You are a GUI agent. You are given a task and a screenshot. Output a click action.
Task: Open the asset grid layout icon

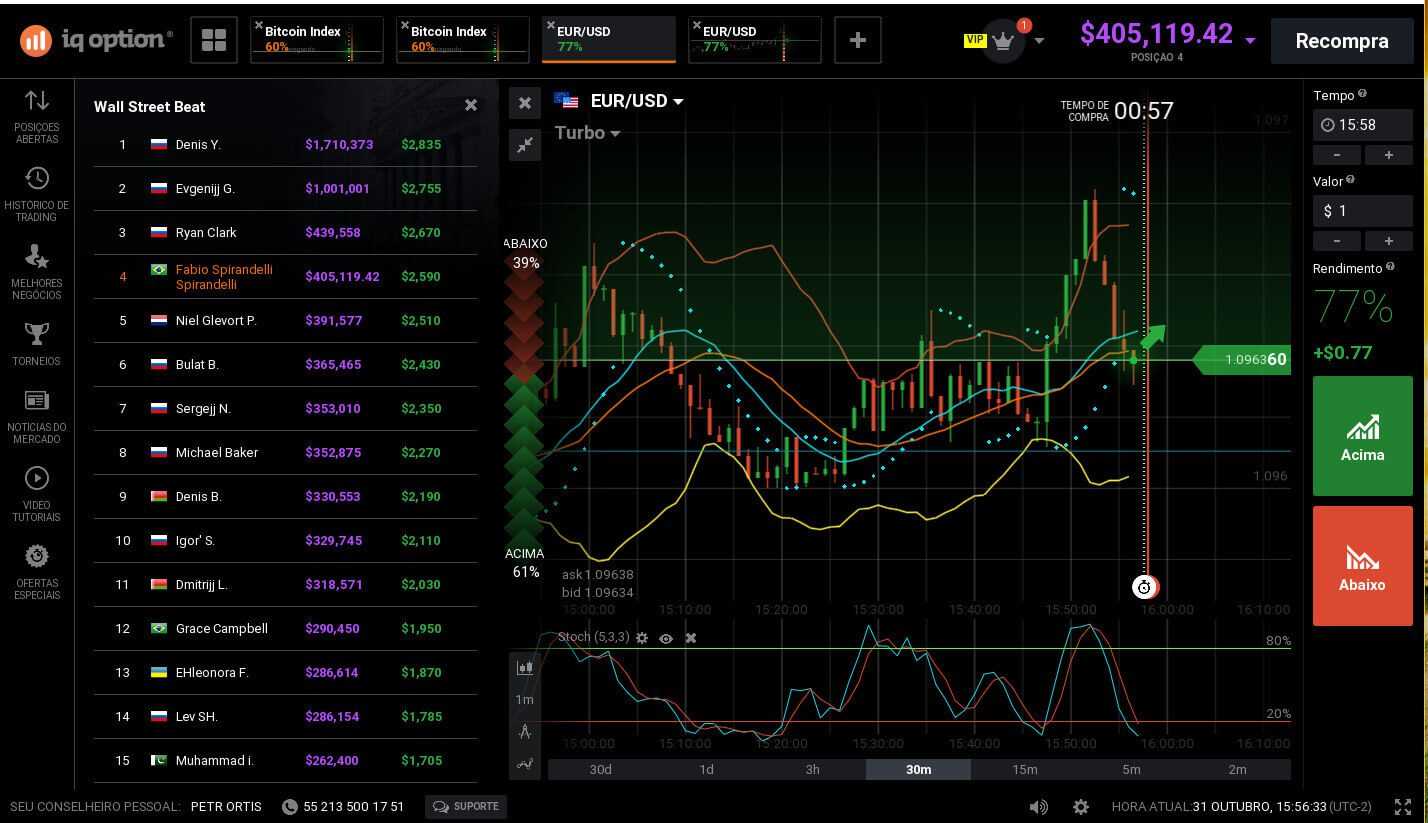(x=214, y=40)
